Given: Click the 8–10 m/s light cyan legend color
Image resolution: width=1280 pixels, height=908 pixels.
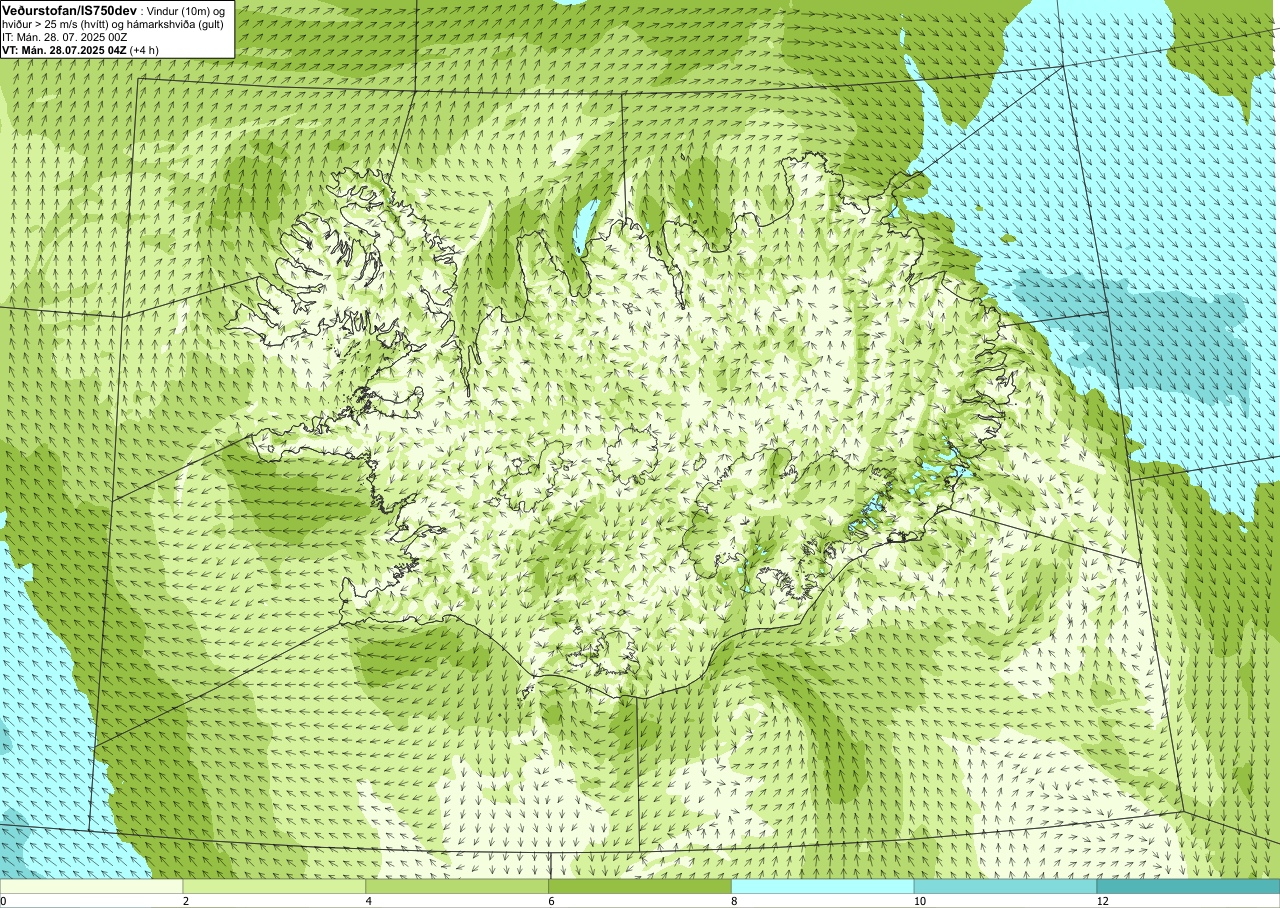Looking at the screenshot, I should (823, 886).
